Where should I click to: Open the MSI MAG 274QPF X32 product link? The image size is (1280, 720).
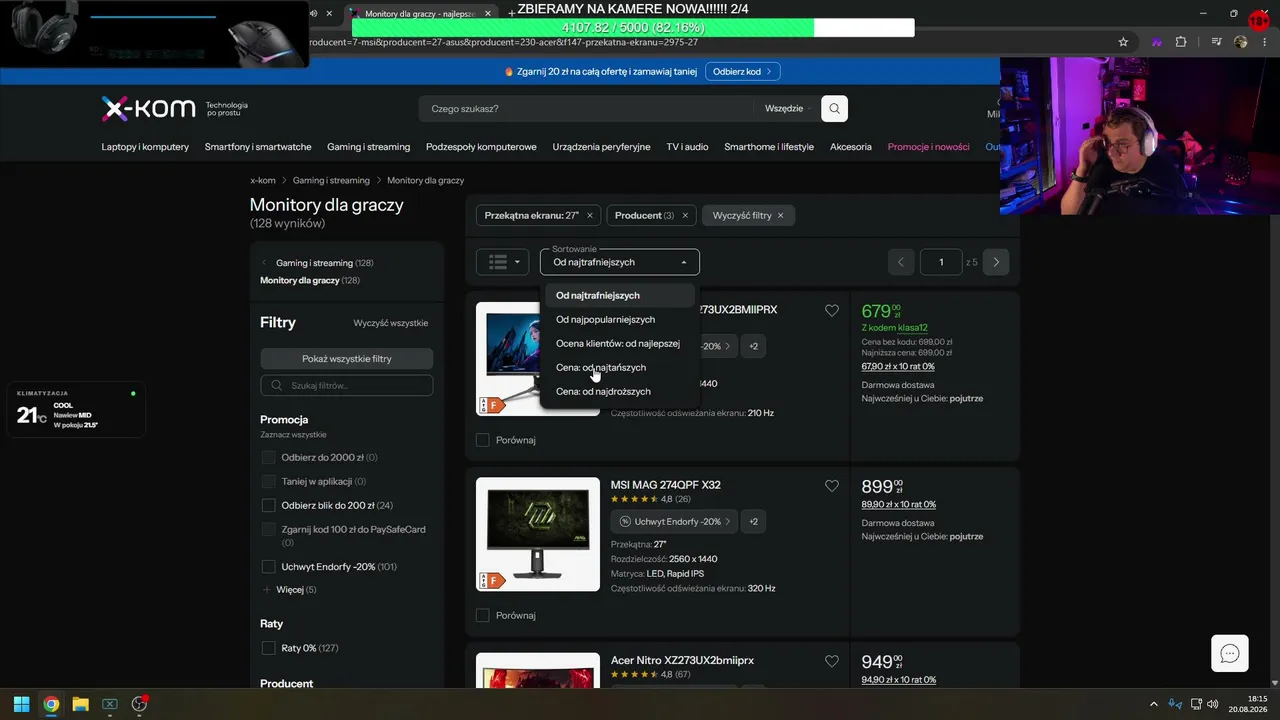(666, 485)
